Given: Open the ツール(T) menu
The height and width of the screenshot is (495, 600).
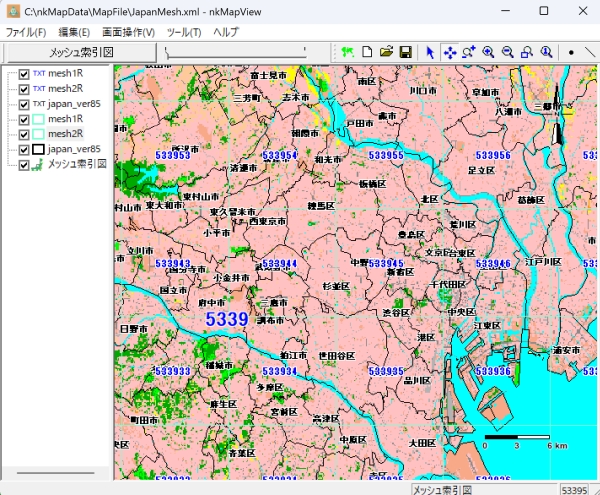Looking at the screenshot, I should [x=183, y=32].
